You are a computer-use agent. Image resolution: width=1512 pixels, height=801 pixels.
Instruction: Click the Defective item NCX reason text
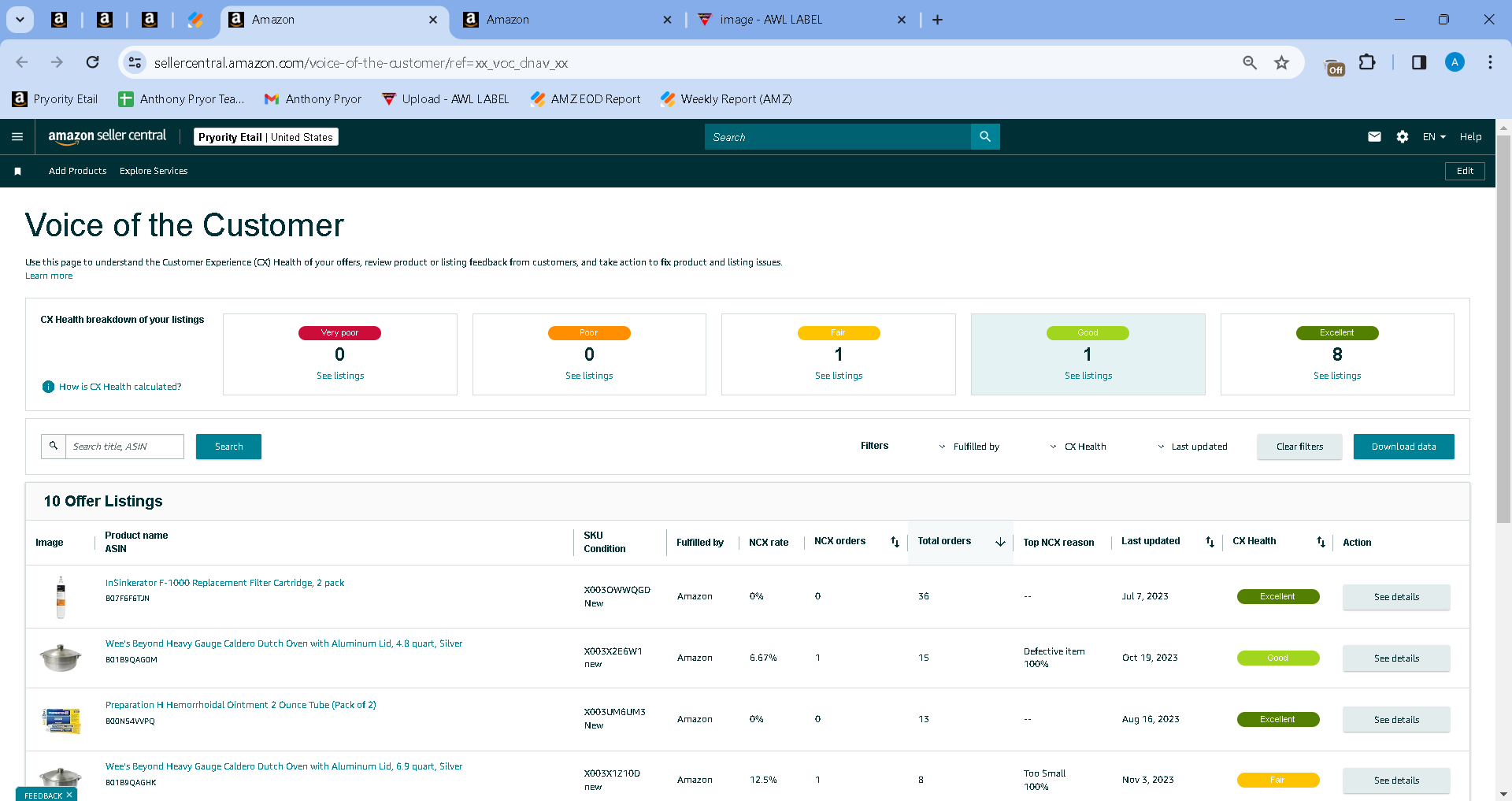click(x=1054, y=651)
